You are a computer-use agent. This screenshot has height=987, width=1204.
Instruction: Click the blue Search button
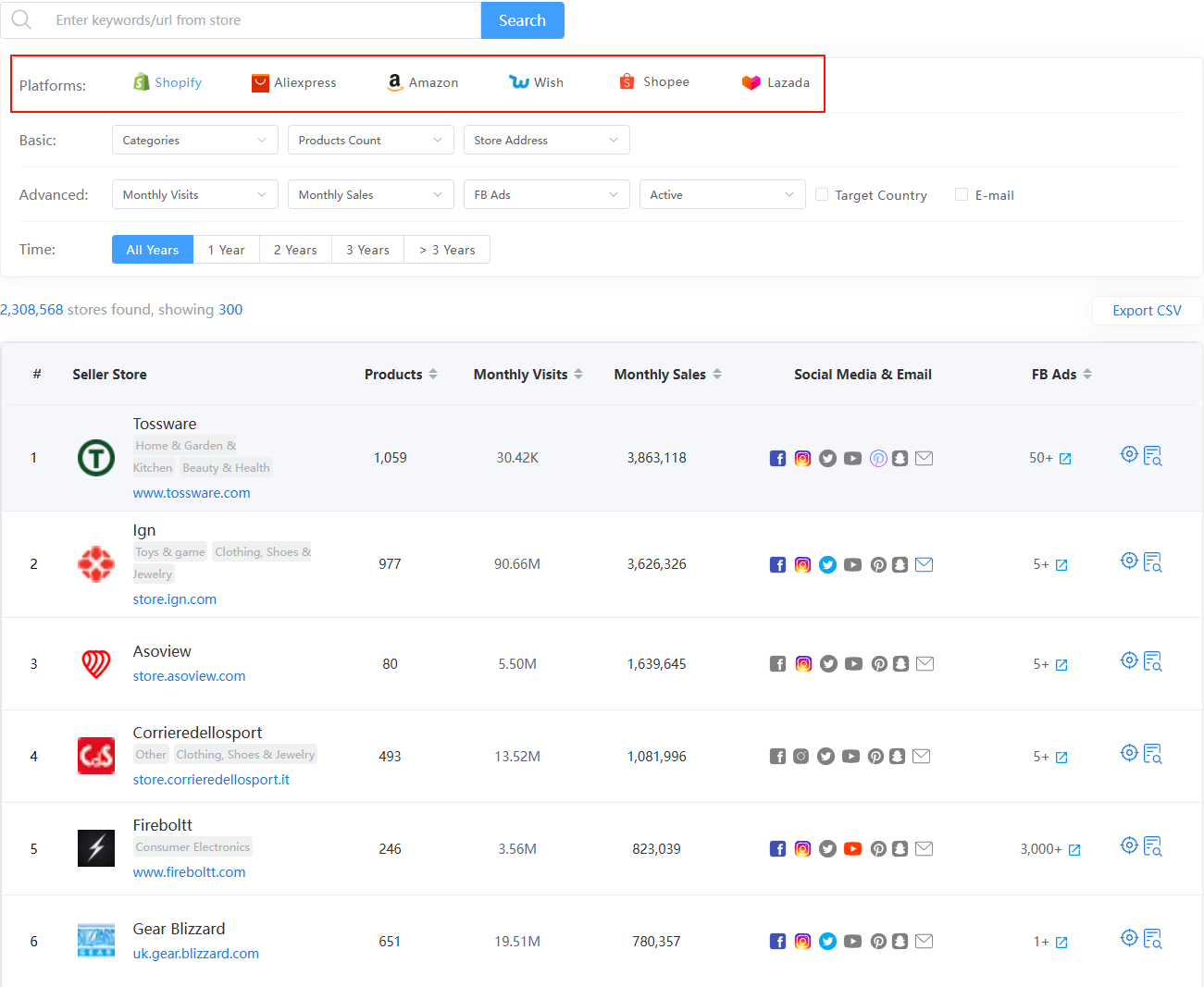point(523,20)
